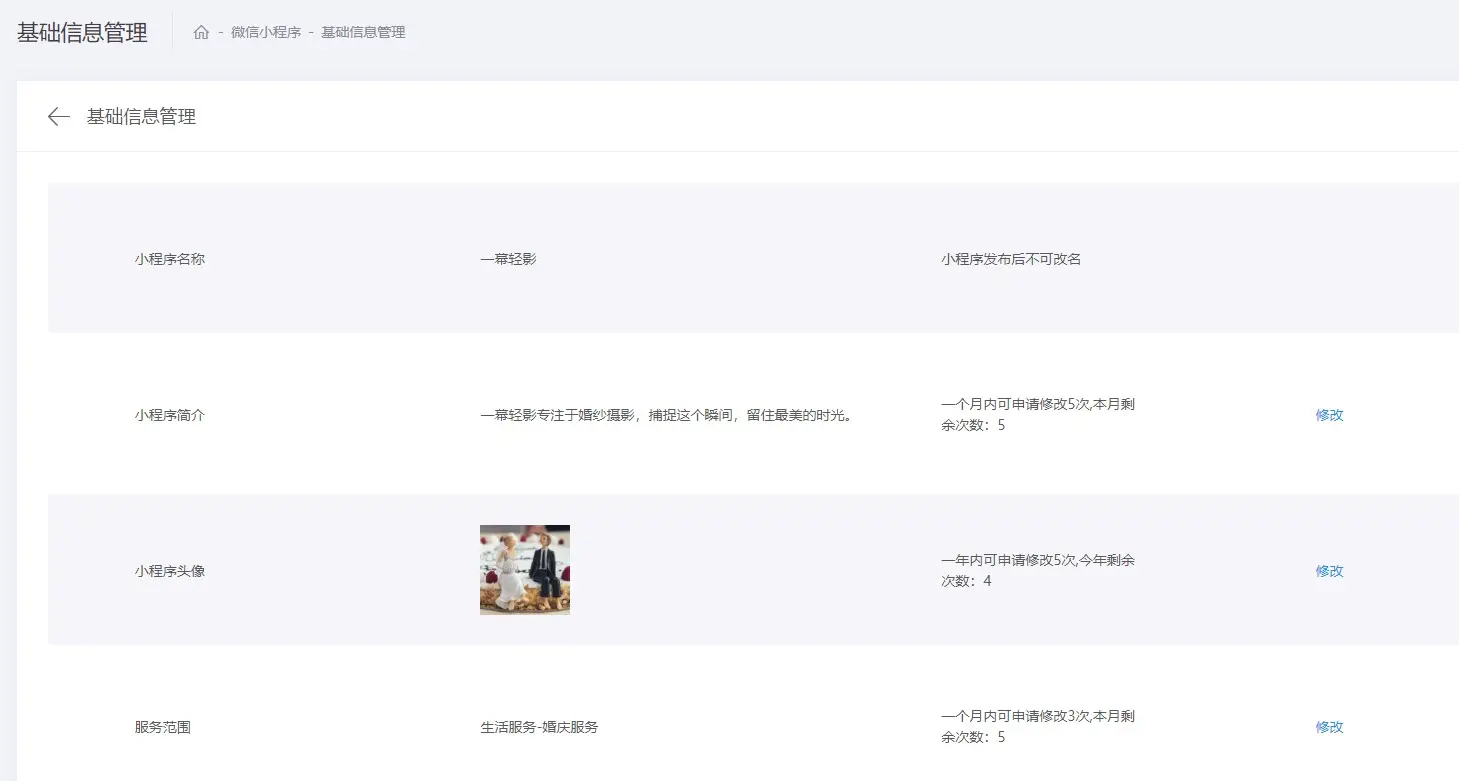Click the wedding figurine avatar thumbnail

[x=525, y=570]
